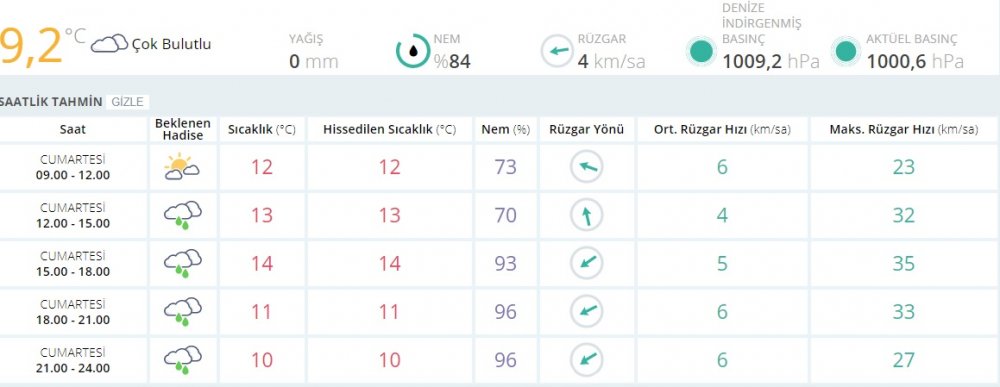Click wind direction arrow for 12.00 - 15.00 row
This screenshot has width=1000, height=387.
point(586,215)
